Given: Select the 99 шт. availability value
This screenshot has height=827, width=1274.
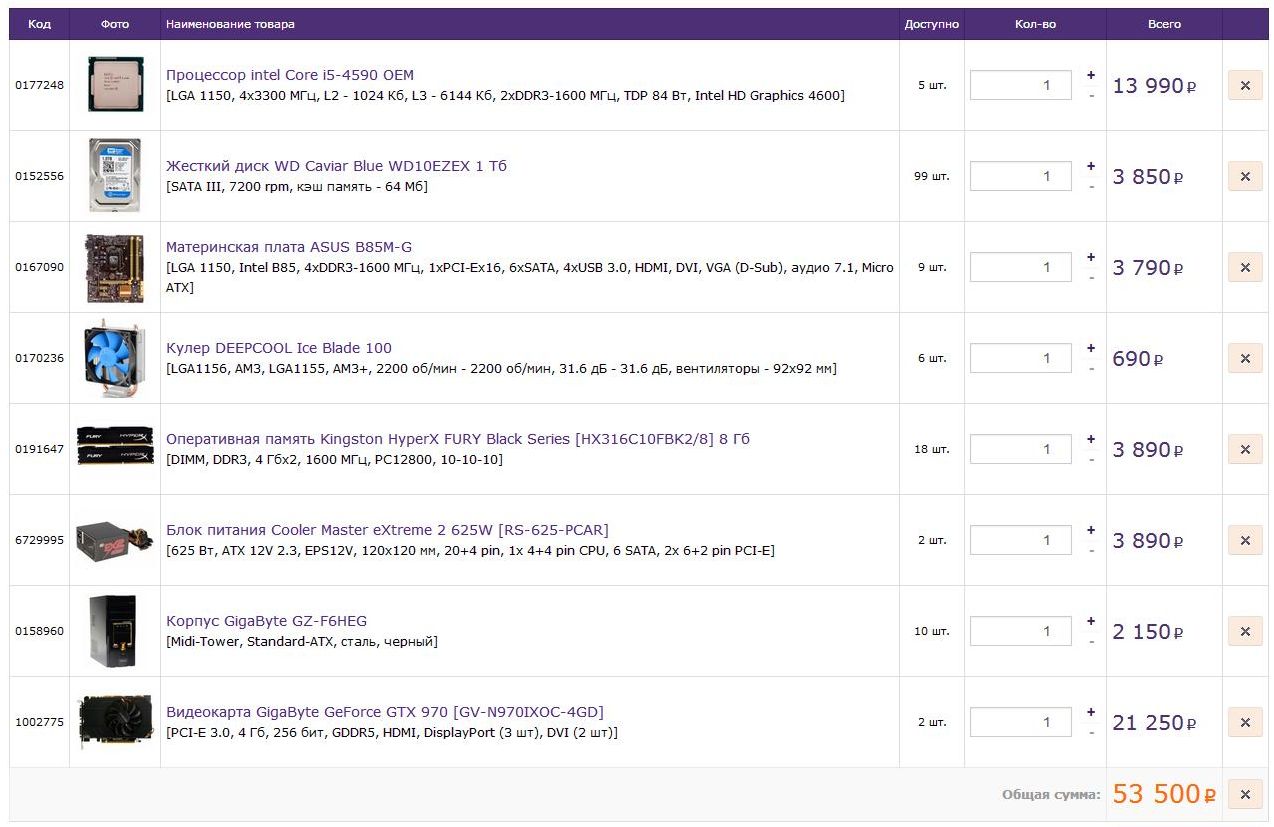Looking at the screenshot, I should click(x=932, y=176).
